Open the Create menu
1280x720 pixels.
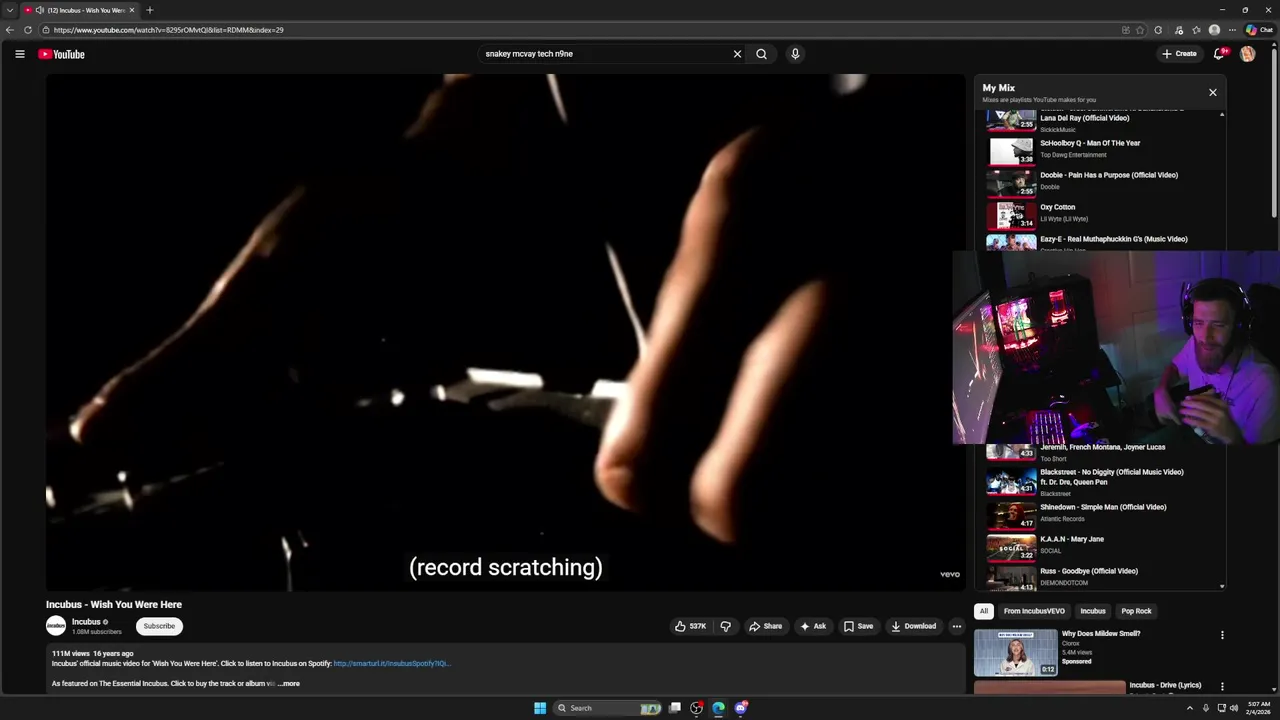(1179, 54)
